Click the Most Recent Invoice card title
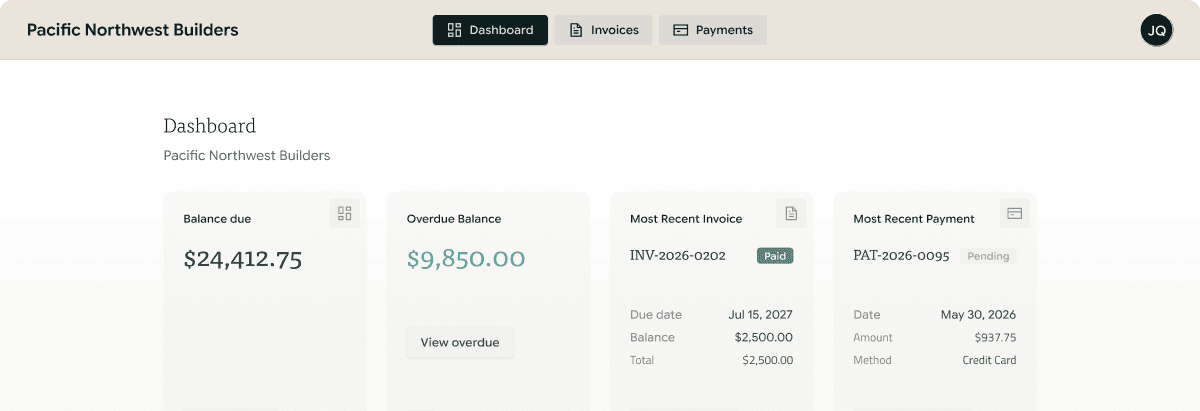1200x411 pixels. [x=686, y=218]
